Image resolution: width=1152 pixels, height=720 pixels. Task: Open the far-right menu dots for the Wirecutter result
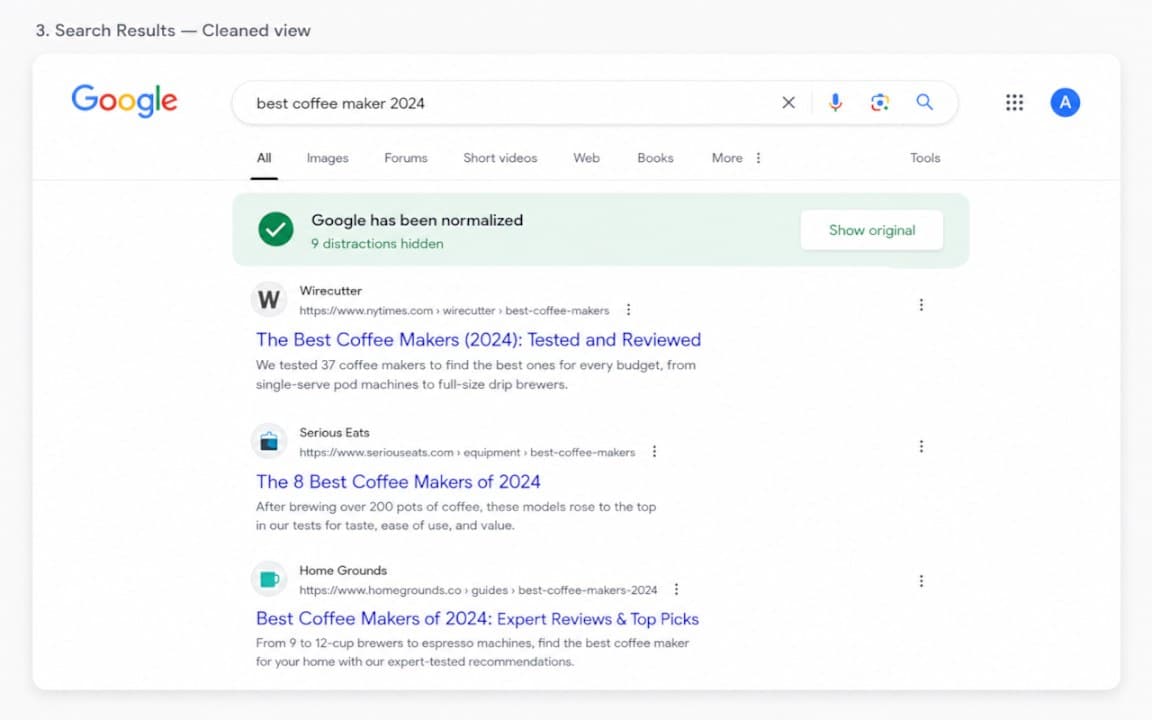[x=921, y=305]
